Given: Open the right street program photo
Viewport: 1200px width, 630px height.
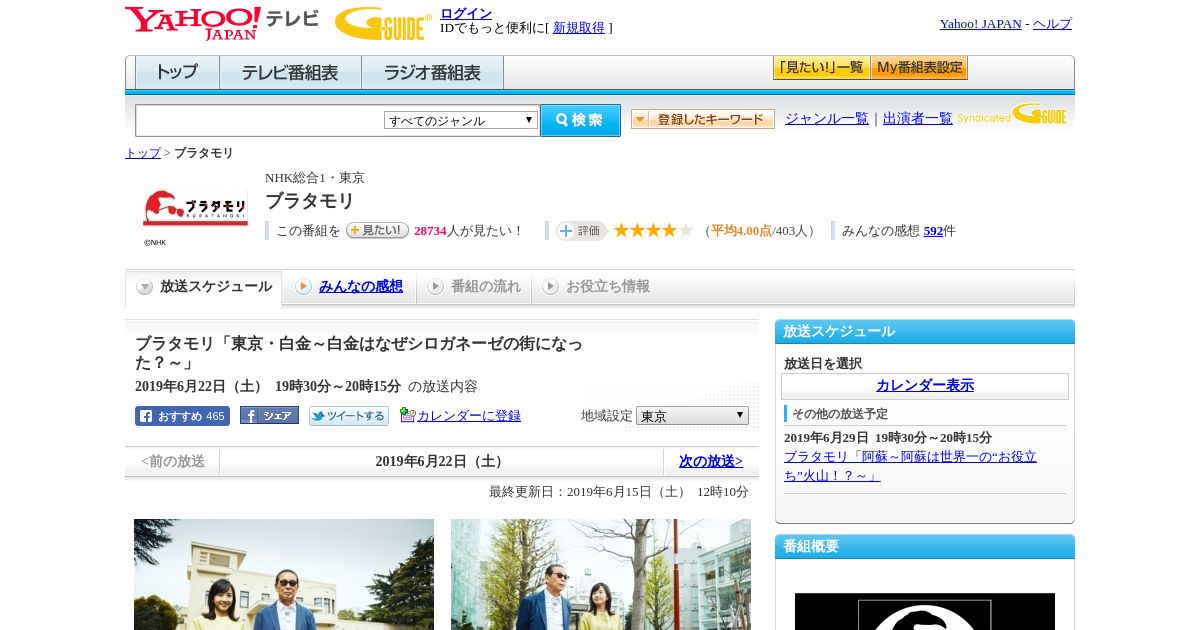Looking at the screenshot, I should click(x=601, y=574).
